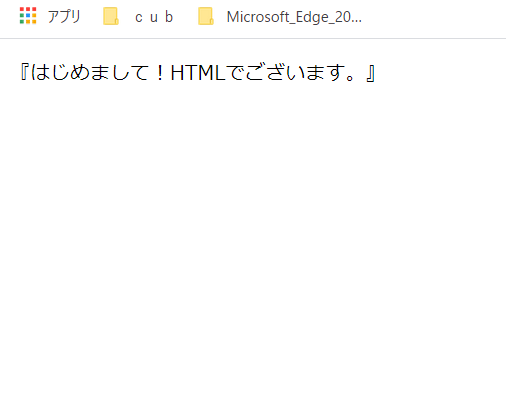
Task: Click the blank white page body
Action: (253, 233)
